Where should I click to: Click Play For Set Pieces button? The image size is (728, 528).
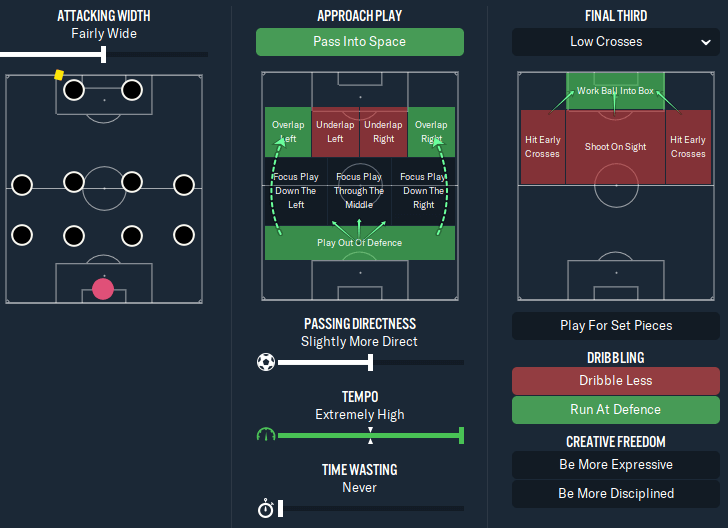tap(616, 326)
